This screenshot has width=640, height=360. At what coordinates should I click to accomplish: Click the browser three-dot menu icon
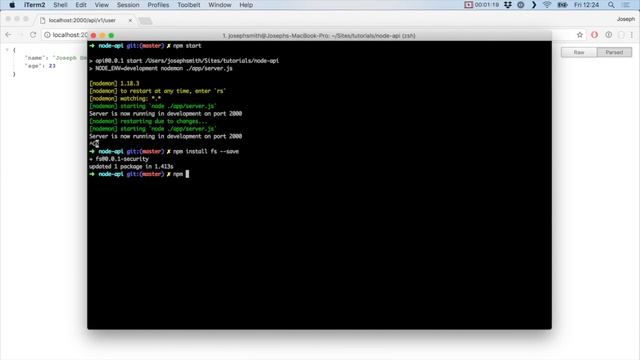pos(631,35)
